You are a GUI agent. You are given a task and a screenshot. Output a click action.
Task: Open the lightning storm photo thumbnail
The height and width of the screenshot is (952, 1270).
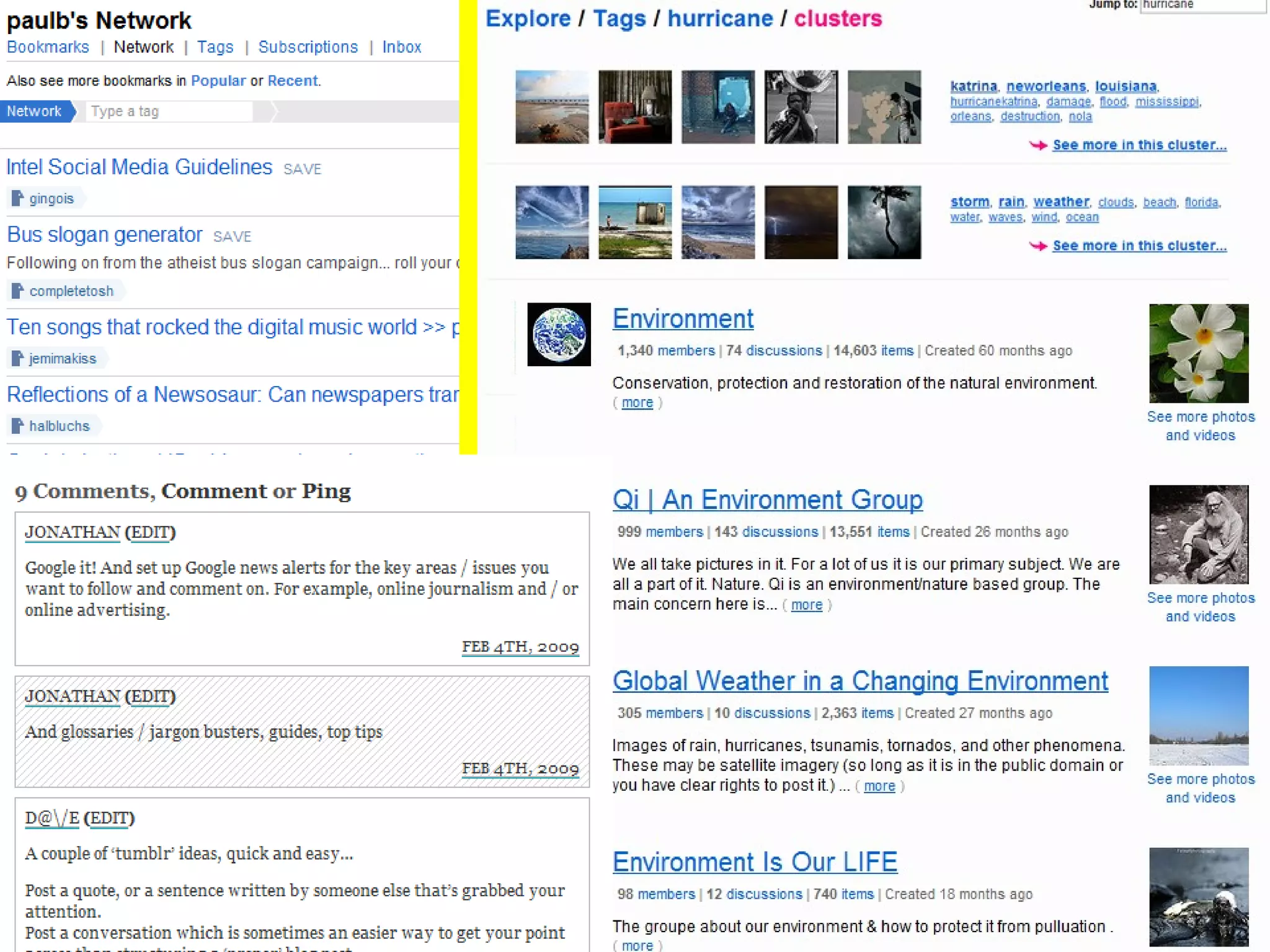(801, 222)
